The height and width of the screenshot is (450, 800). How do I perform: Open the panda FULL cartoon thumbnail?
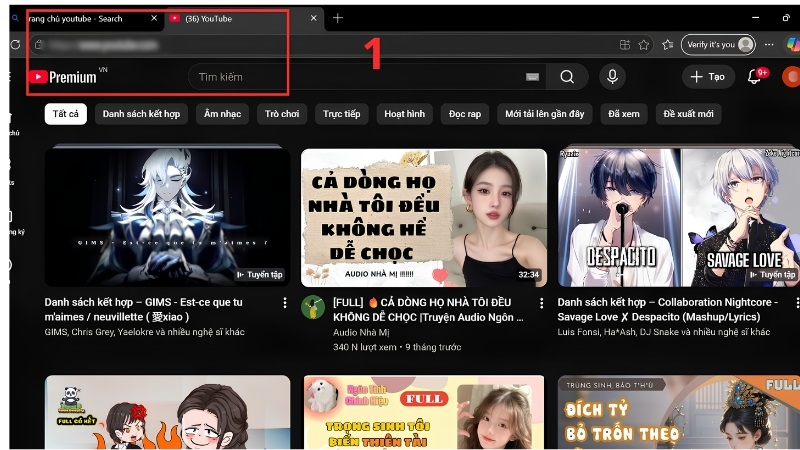coord(168,412)
